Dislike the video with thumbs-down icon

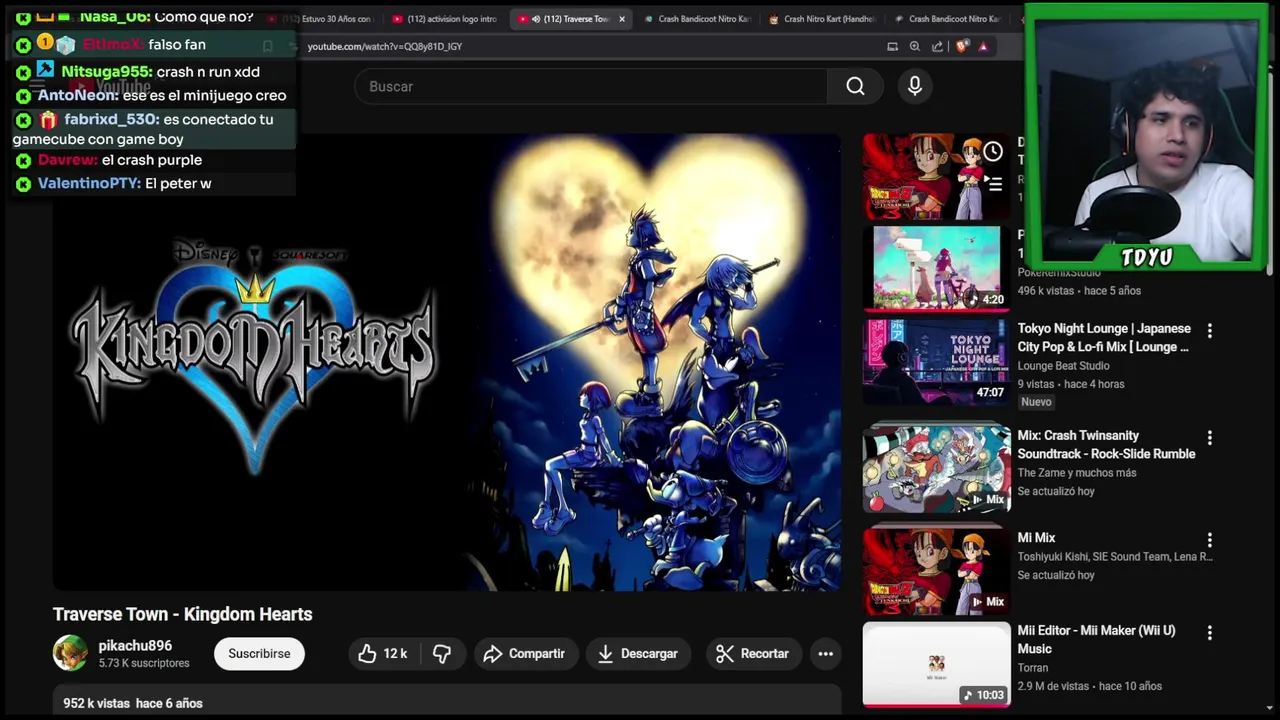tap(442, 654)
